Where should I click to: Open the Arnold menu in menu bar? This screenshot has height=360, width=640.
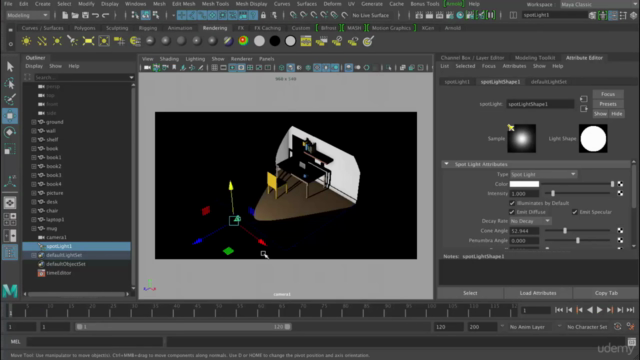[453, 4]
